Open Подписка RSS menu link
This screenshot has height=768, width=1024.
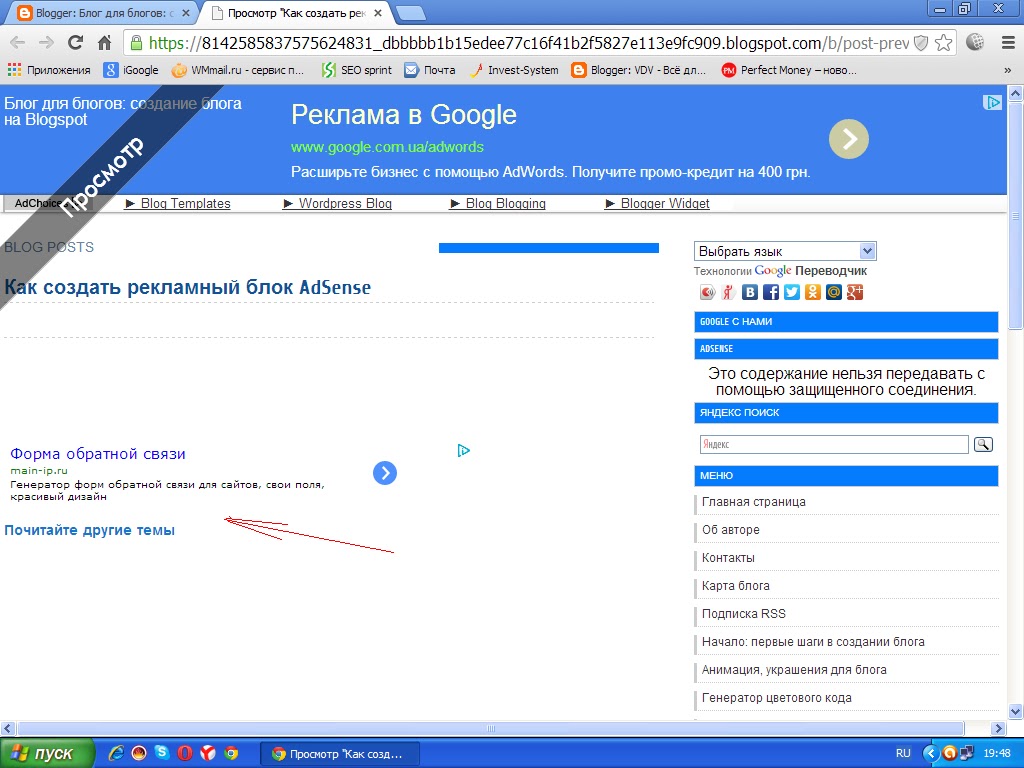(x=744, y=615)
